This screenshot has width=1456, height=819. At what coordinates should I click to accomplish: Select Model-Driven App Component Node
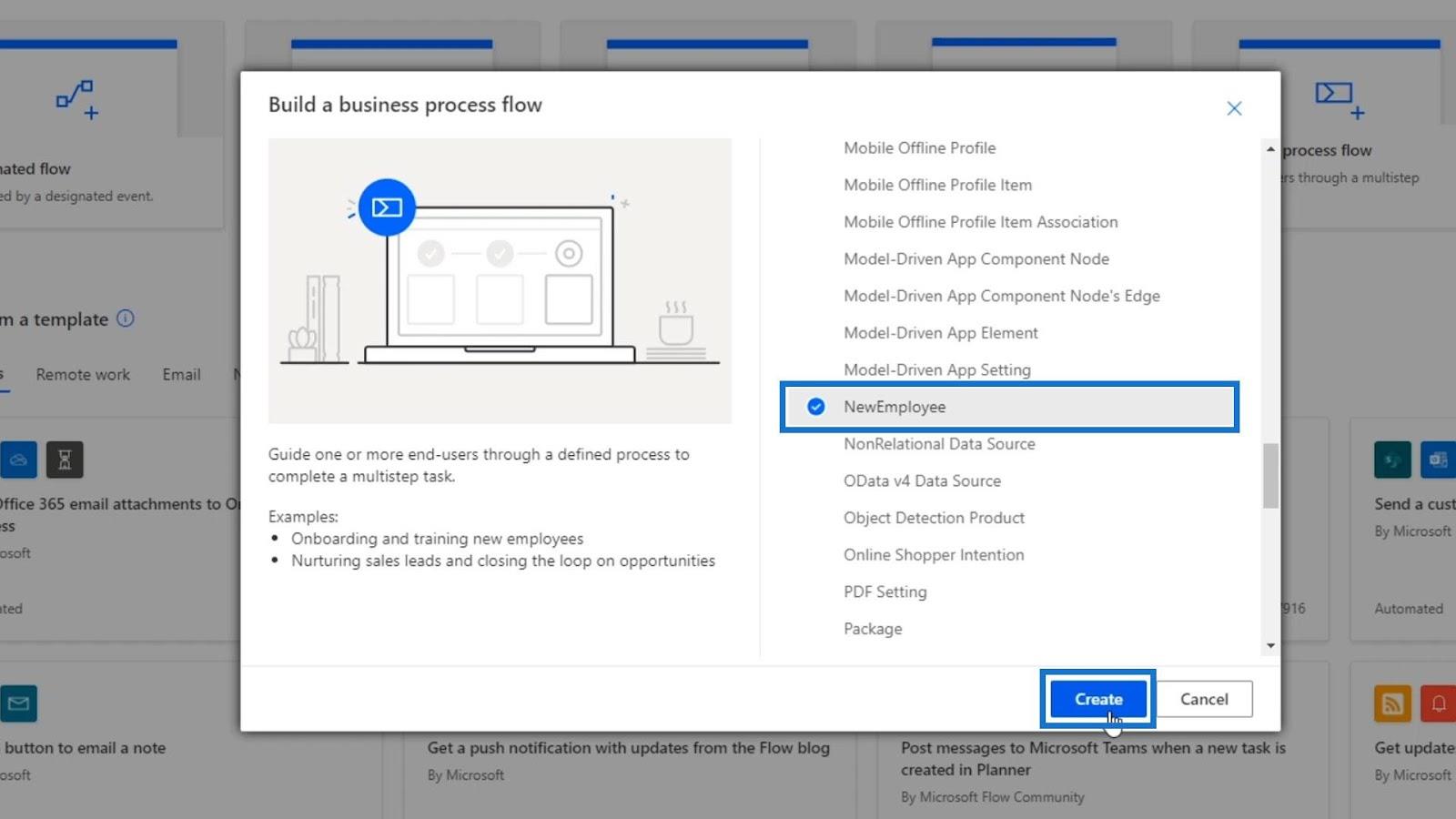pyautogui.click(x=976, y=259)
